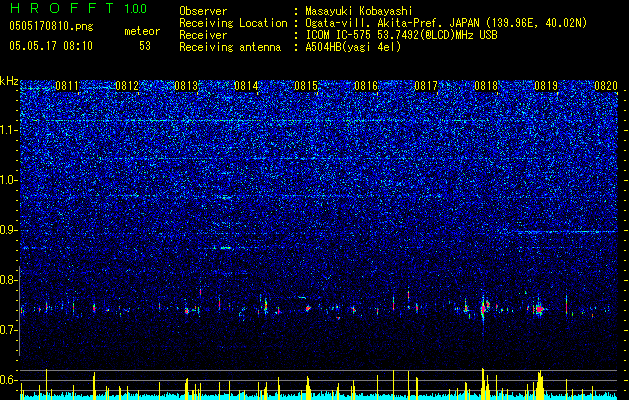The image size is (629, 400).
Task: Click the 0.8 kHz axis label
Action: point(8,280)
